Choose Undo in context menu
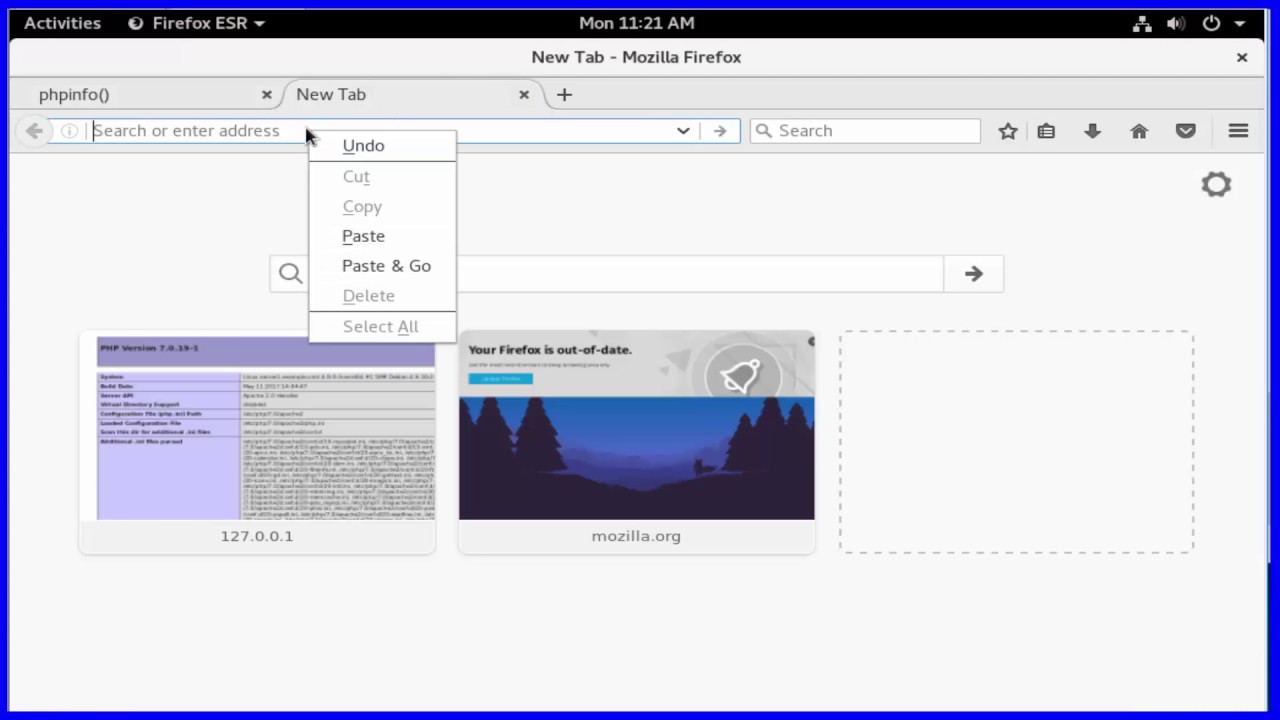The height and width of the screenshot is (720, 1280). [382, 146]
